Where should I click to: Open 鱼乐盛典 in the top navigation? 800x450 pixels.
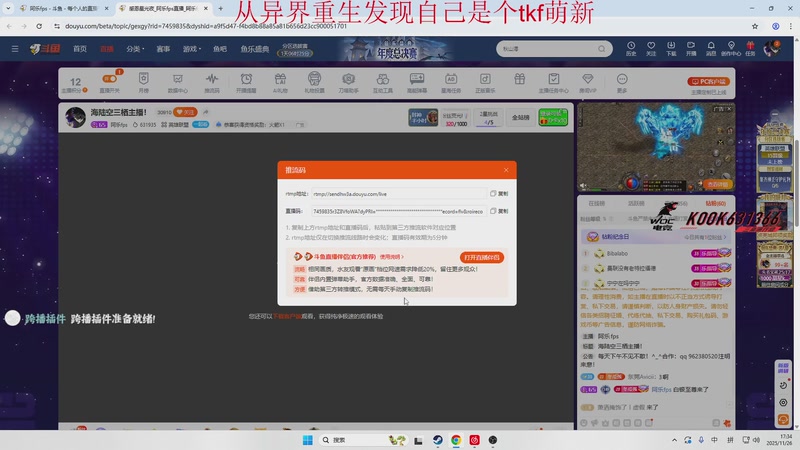255,49
